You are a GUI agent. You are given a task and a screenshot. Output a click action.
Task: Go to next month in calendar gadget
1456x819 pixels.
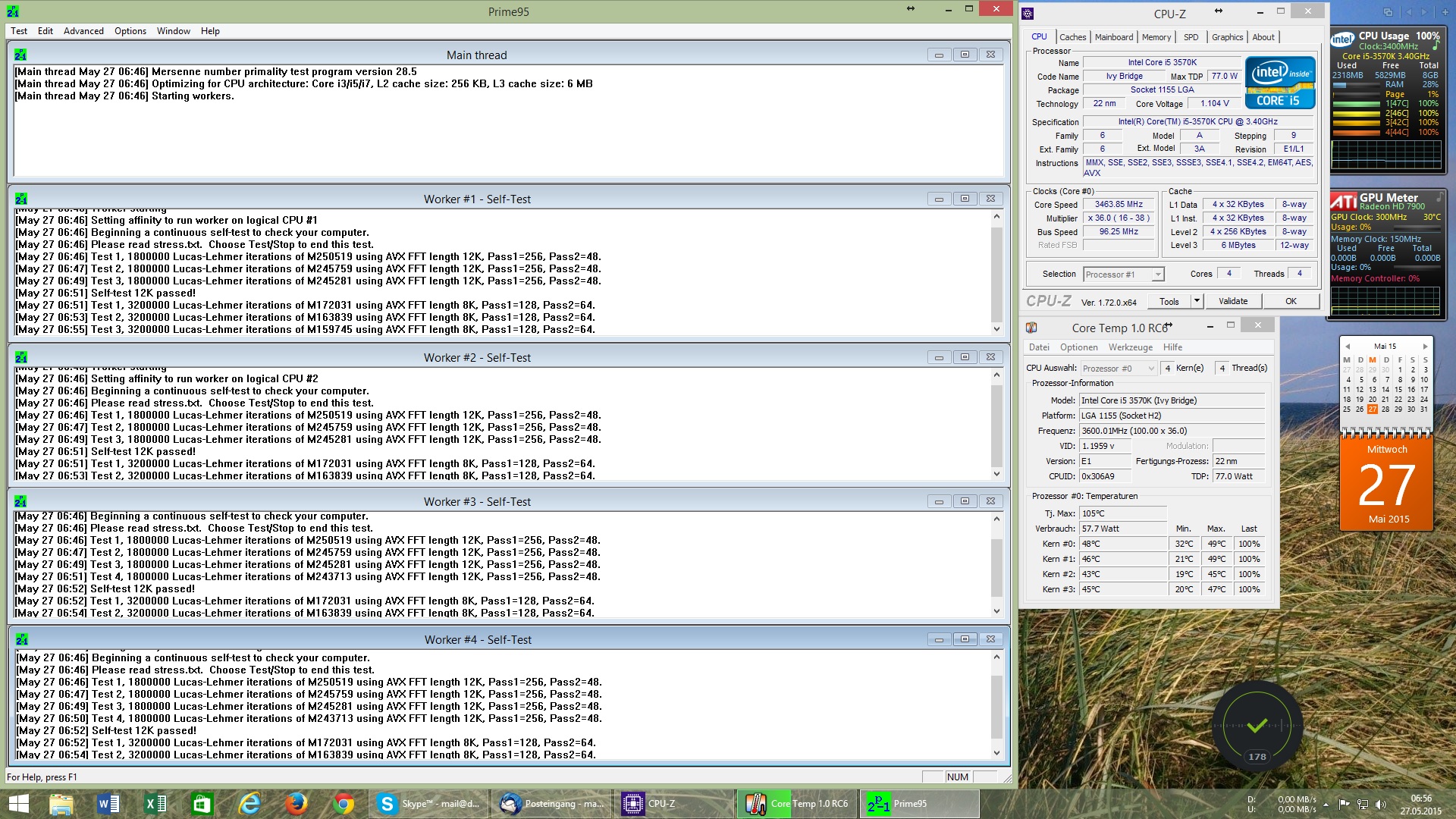1425,347
